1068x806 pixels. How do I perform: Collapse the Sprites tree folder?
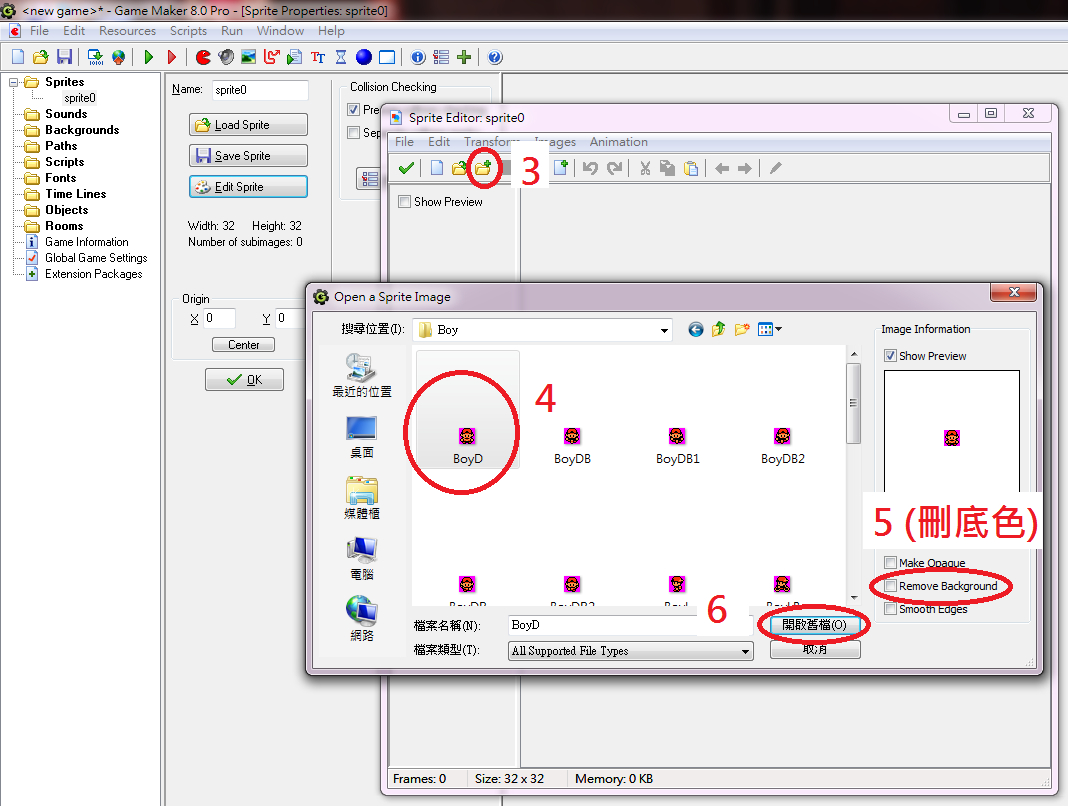(x=13, y=82)
